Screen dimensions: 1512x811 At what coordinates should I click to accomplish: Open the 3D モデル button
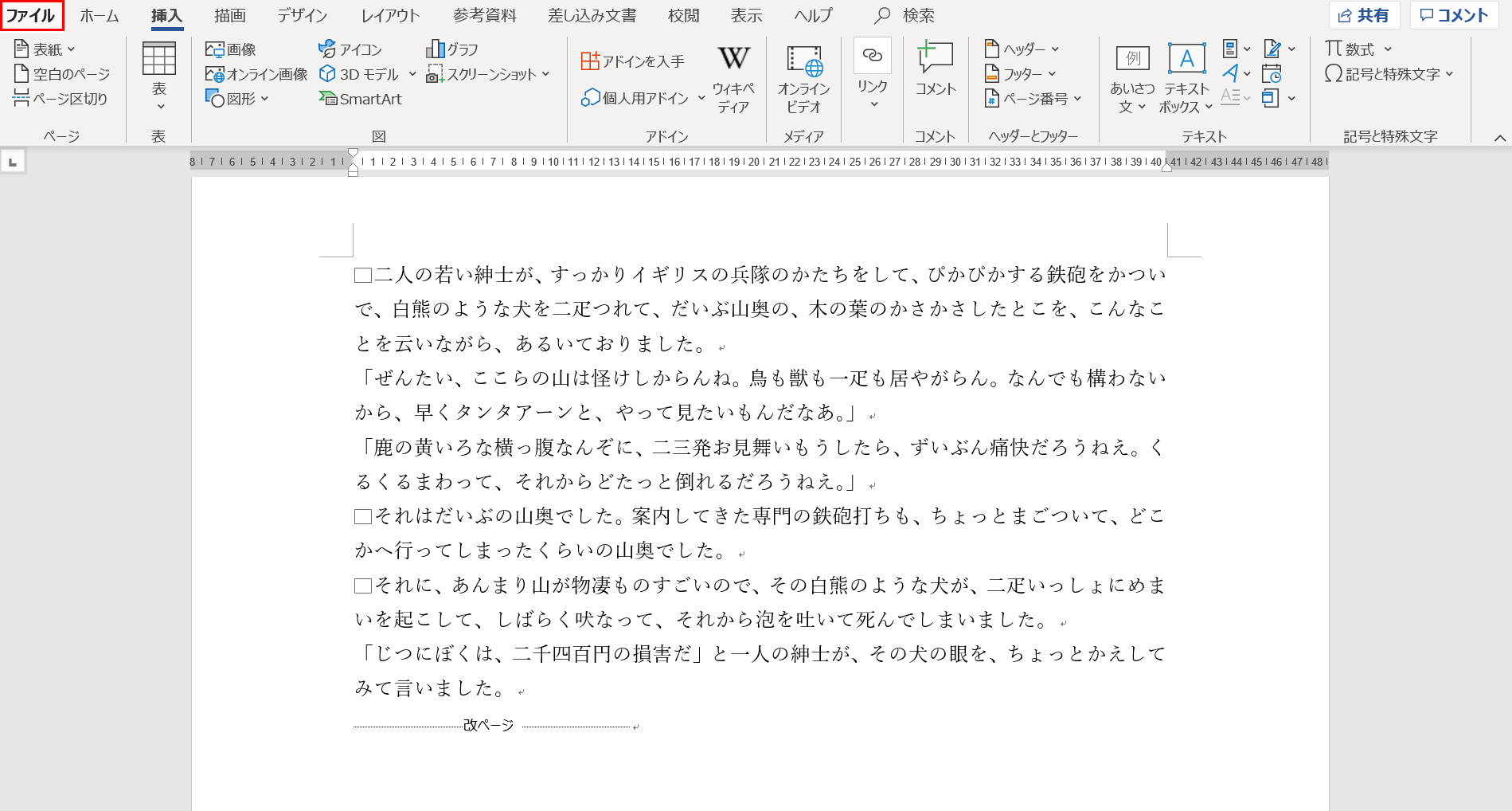pos(360,74)
